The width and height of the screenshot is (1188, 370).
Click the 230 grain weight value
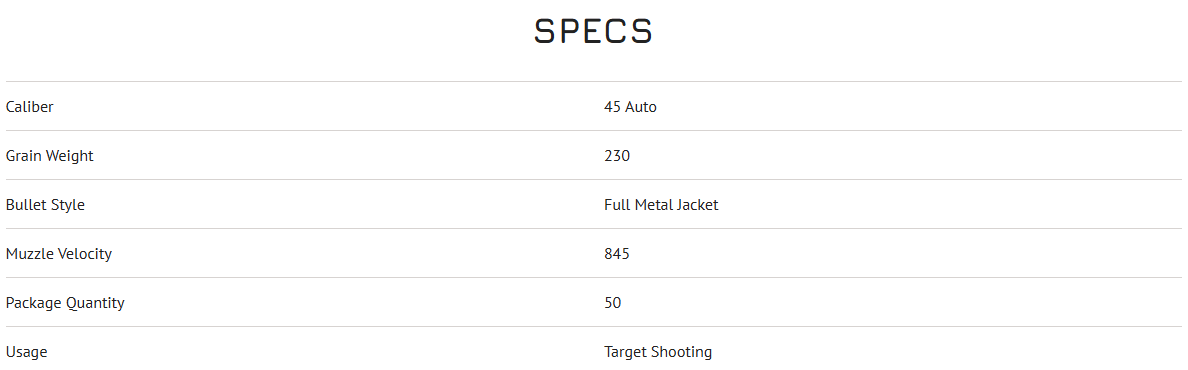pos(617,156)
